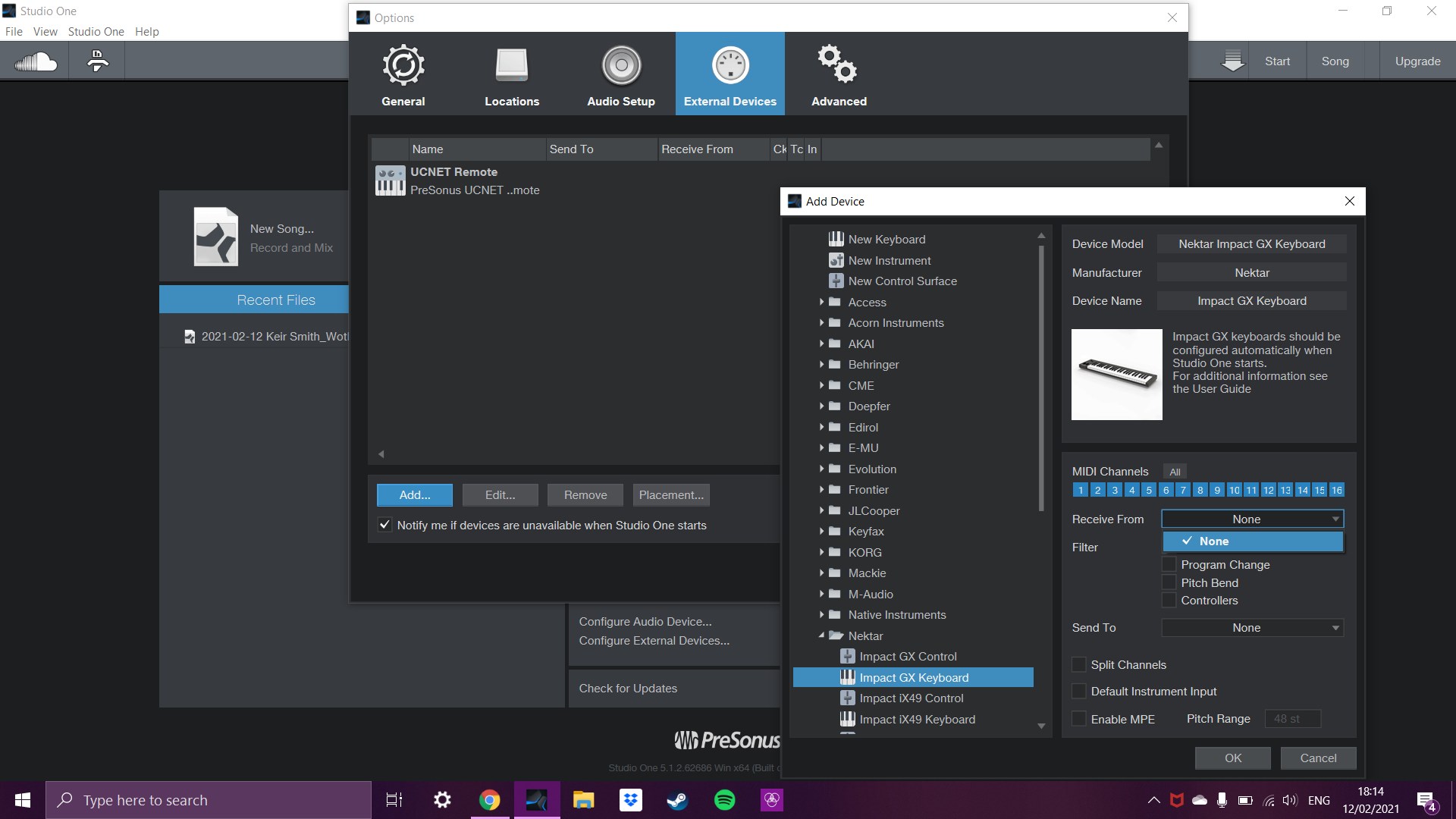Select the Audio Setup speaker icon

[620, 66]
